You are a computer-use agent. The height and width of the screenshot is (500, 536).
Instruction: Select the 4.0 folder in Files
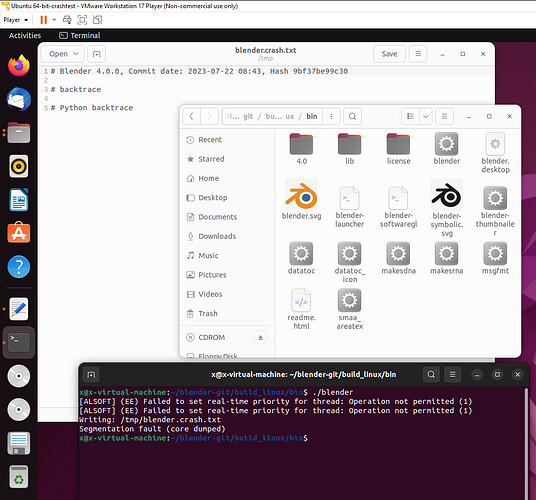point(301,149)
